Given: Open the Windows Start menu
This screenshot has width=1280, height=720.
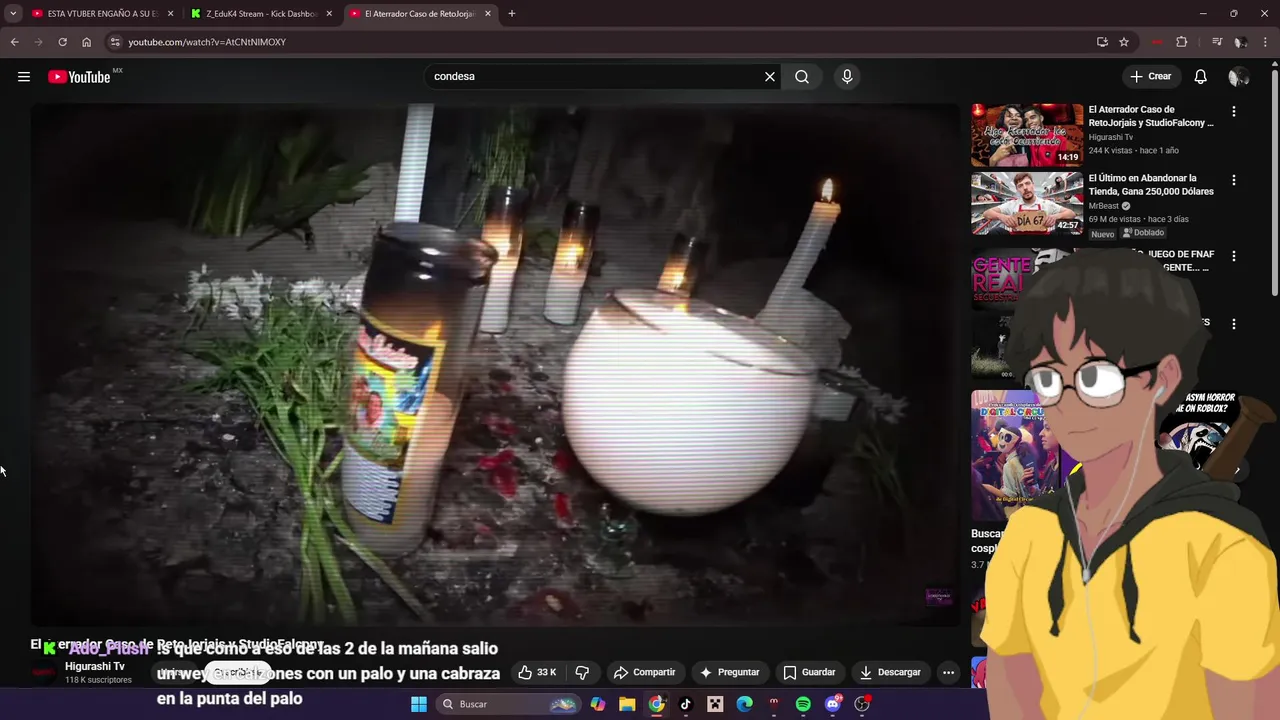Looking at the screenshot, I should (419, 704).
